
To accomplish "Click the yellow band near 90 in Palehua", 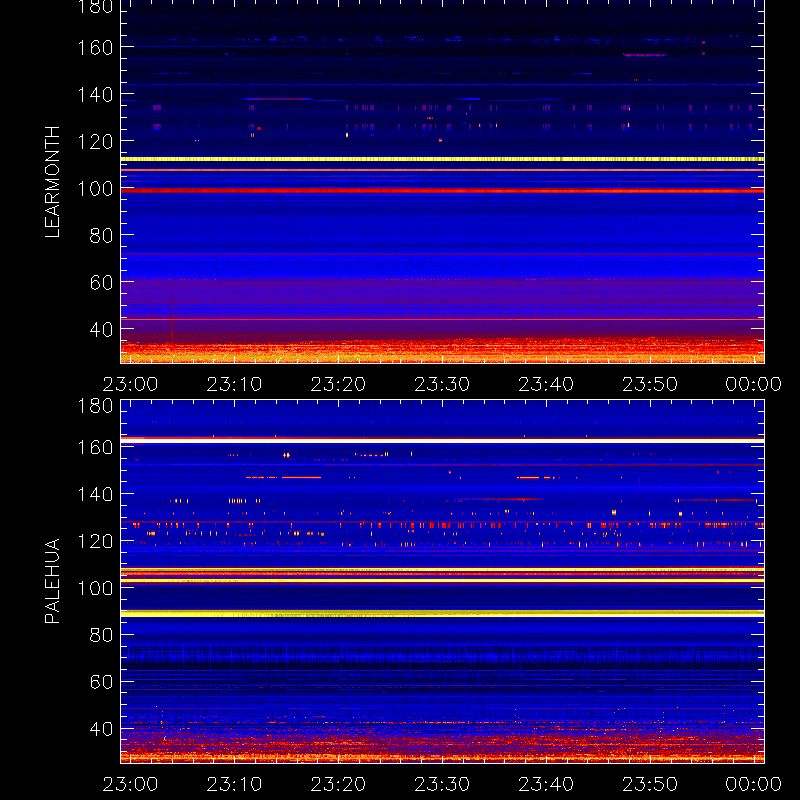I will click(442, 614).
